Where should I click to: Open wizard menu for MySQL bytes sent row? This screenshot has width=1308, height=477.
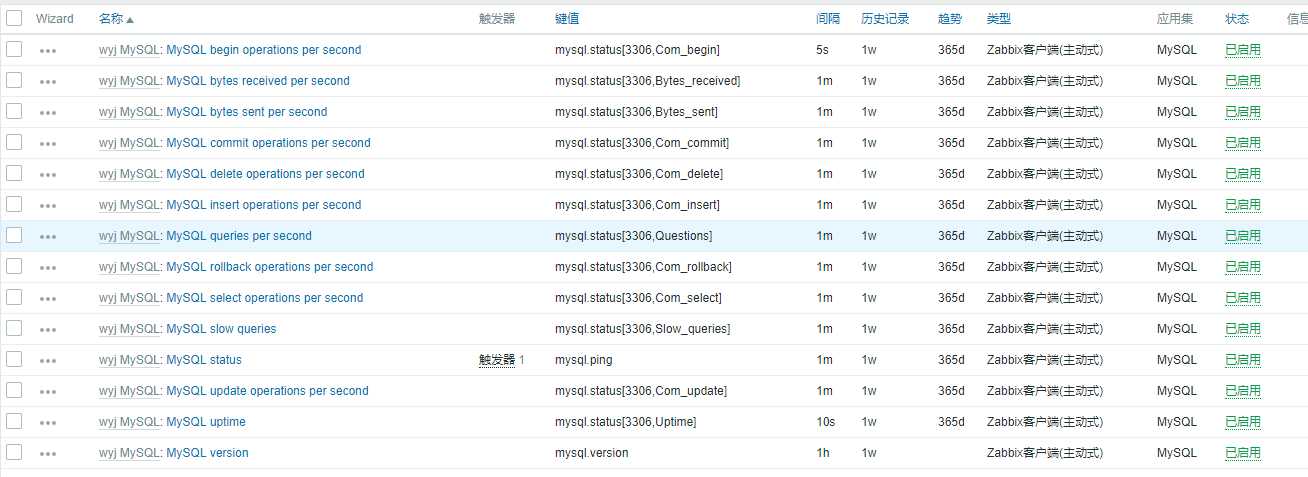[x=48, y=112]
